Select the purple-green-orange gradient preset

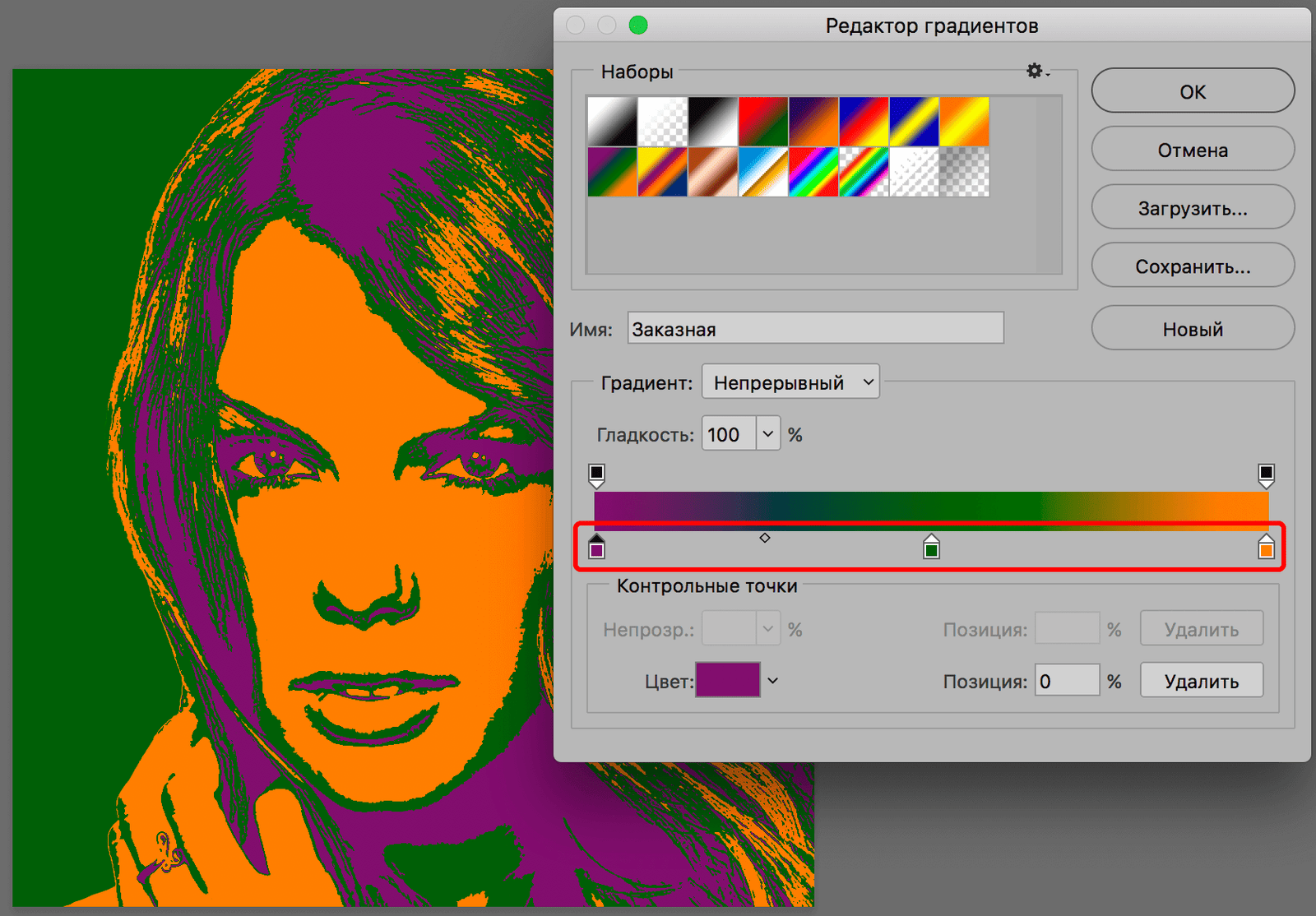coord(612,172)
